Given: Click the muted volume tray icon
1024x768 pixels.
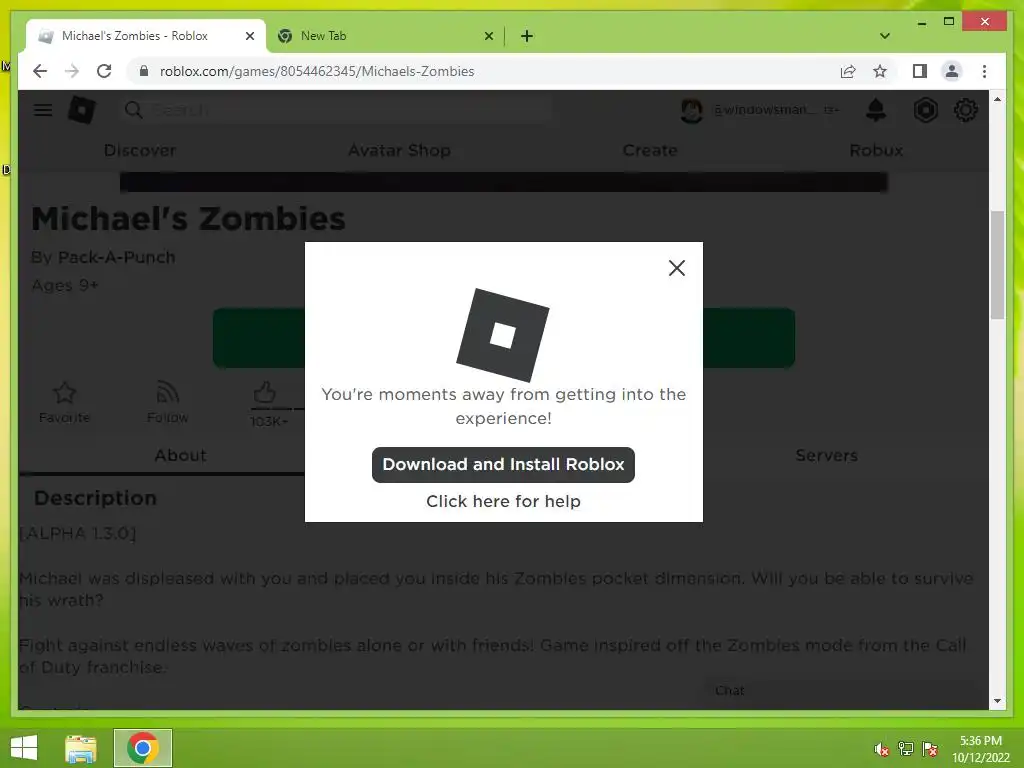Looking at the screenshot, I should click(x=881, y=749).
